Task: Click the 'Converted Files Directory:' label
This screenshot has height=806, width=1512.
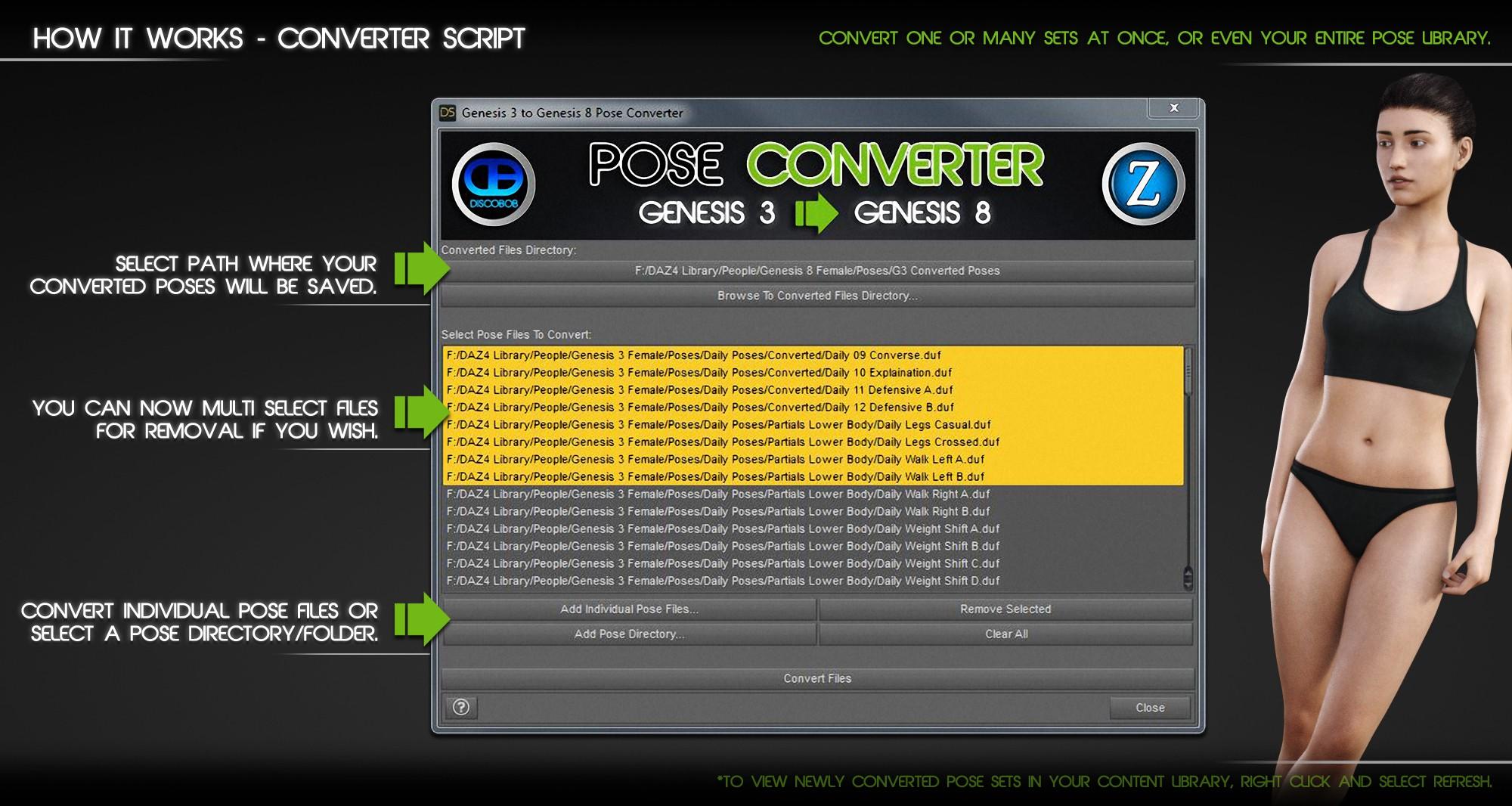Action: click(509, 250)
